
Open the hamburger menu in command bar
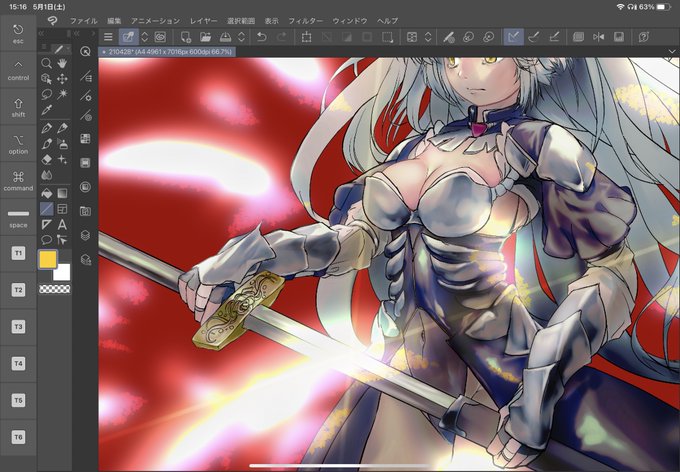(x=108, y=37)
